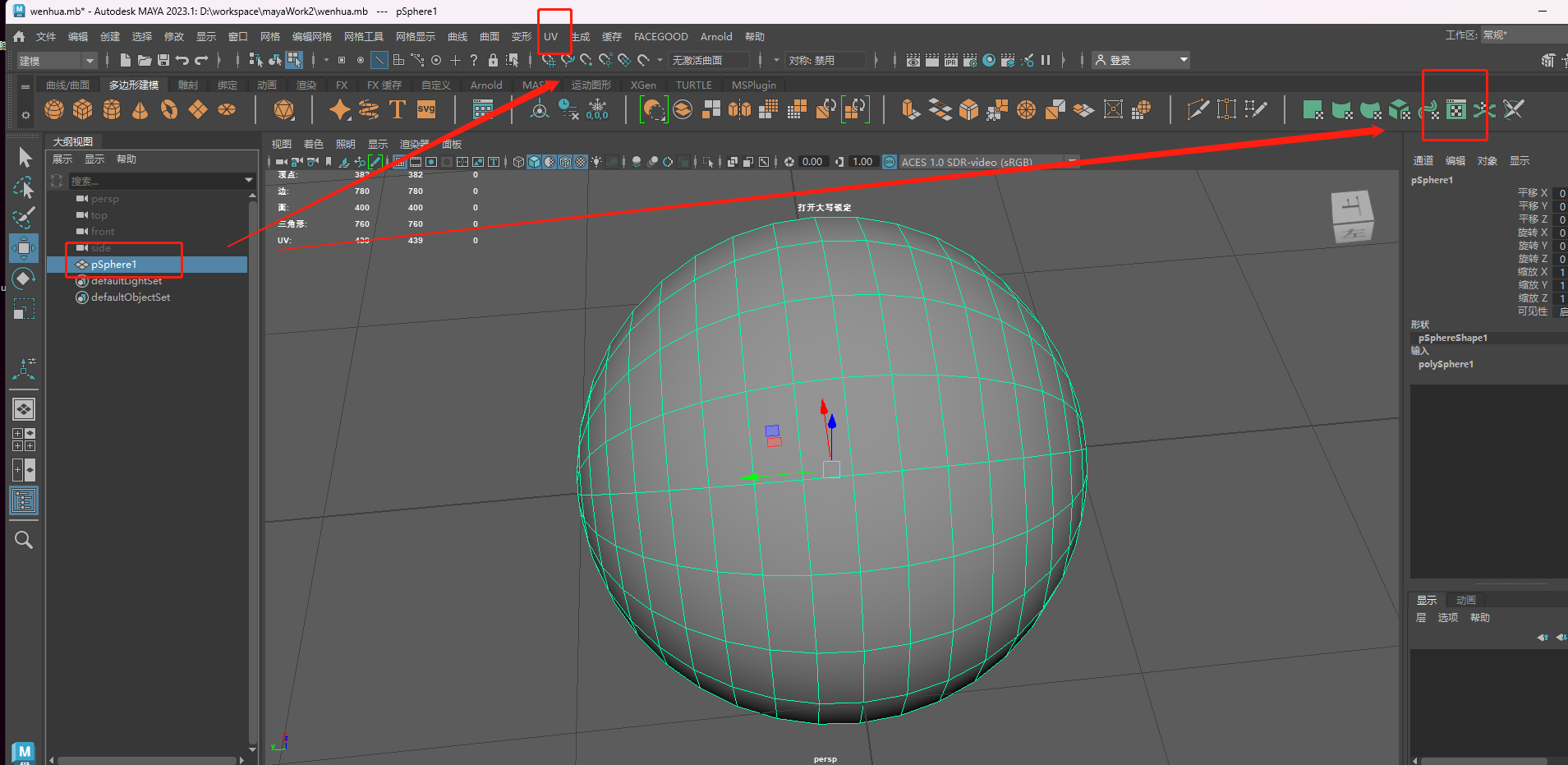Switch to the 雕刻 shelf tab
1568x765 pixels.
[188, 85]
